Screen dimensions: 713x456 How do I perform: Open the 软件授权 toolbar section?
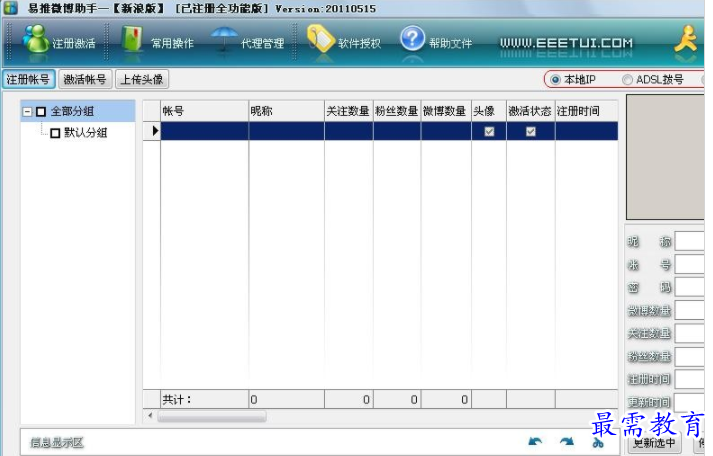coord(344,43)
